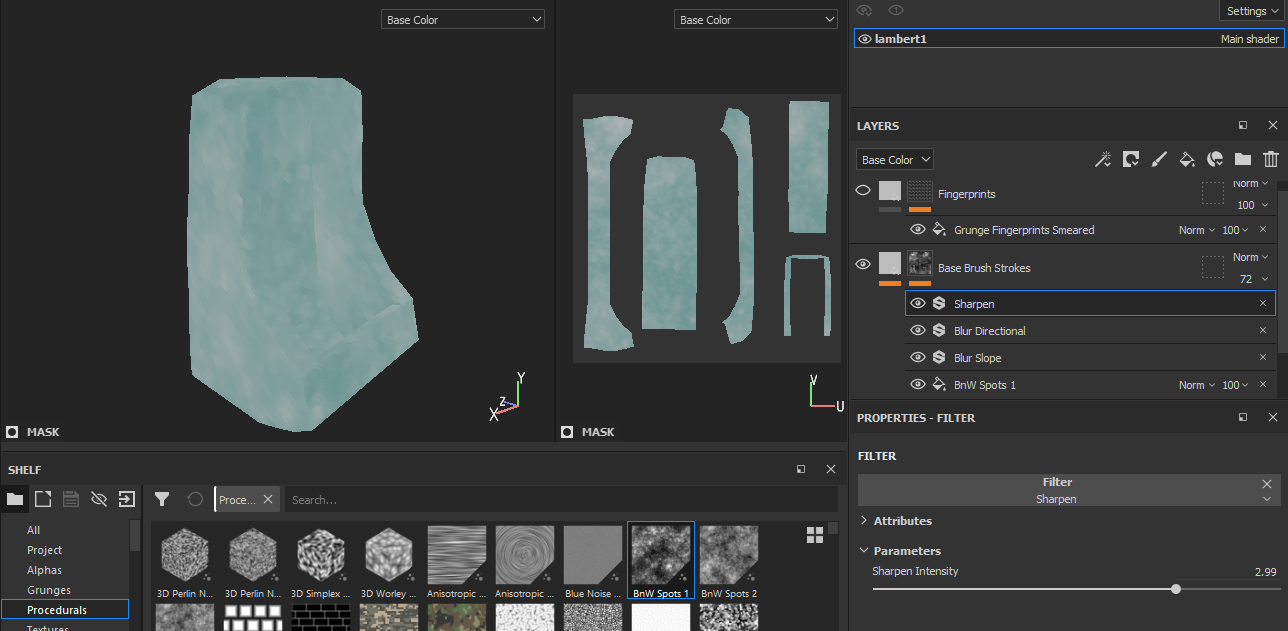Hide the Blur Directional effect

(x=918, y=330)
